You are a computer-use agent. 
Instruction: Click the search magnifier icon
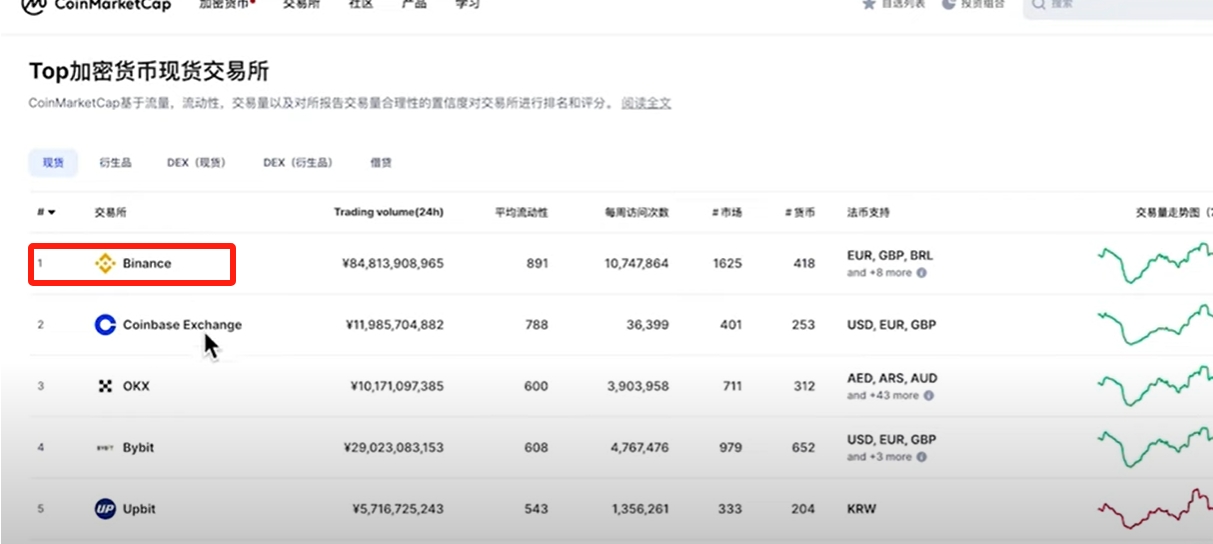tap(1039, 4)
